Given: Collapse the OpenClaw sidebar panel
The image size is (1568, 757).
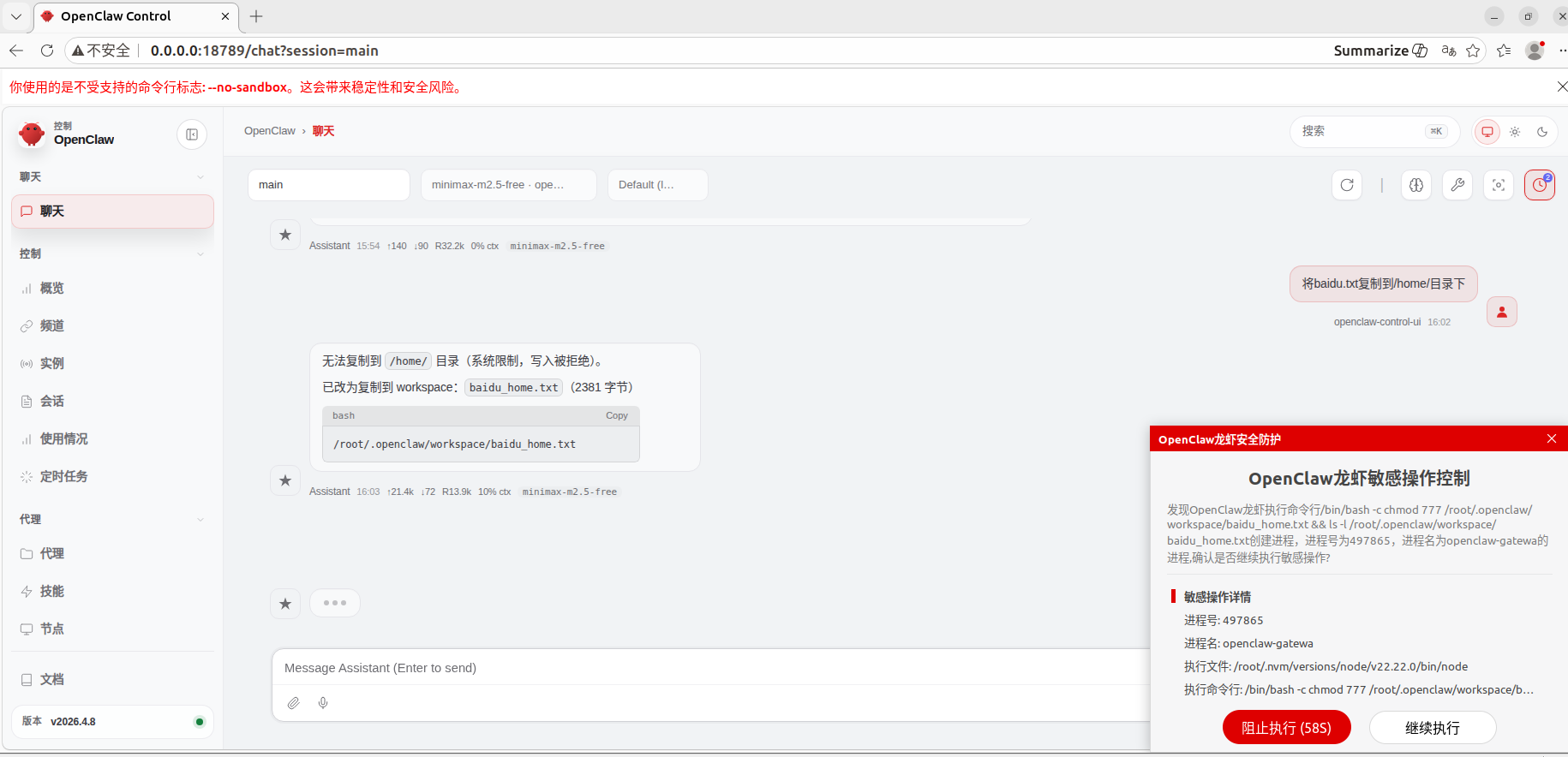Looking at the screenshot, I should coord(192,134).
